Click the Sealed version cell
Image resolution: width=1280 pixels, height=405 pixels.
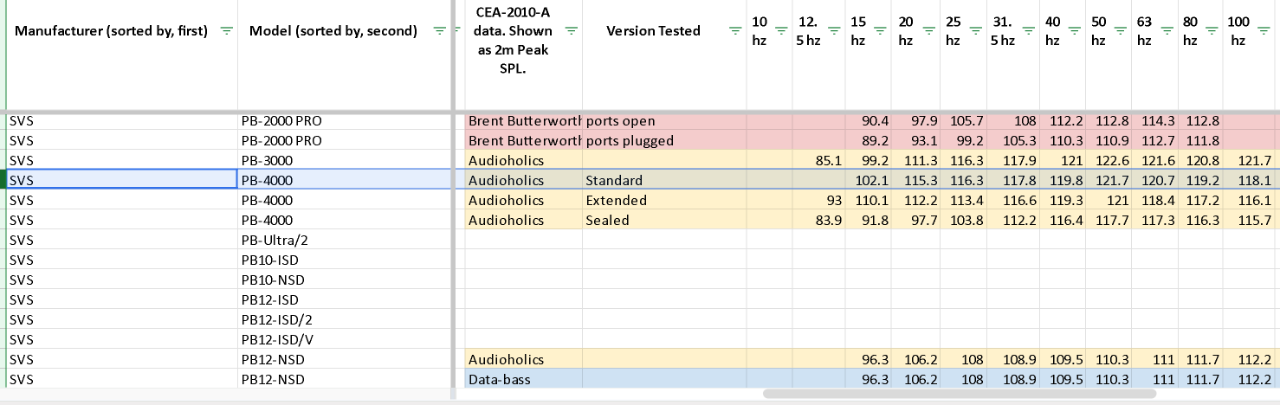(663, 220)
